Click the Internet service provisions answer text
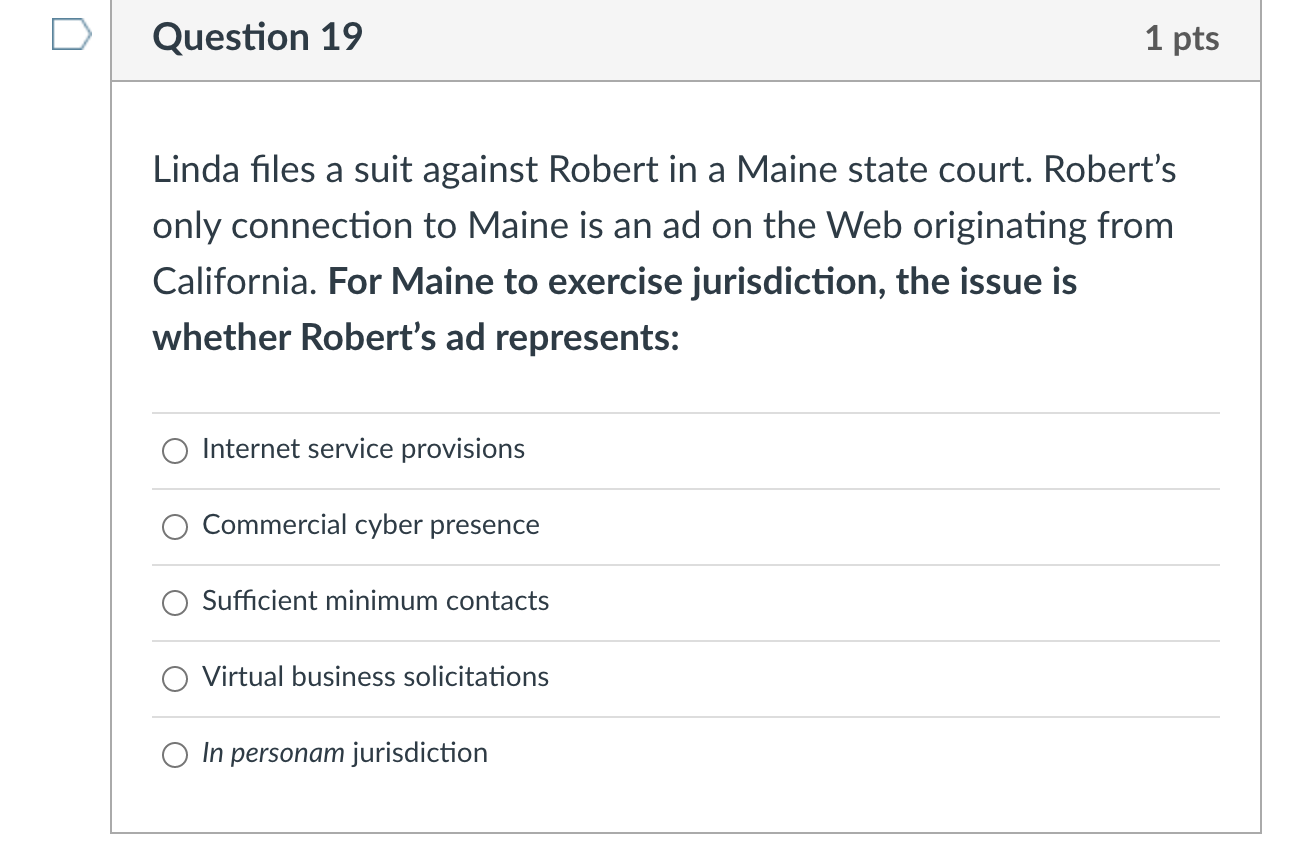This screenshot has height=852, width=1290. (363, 449)
